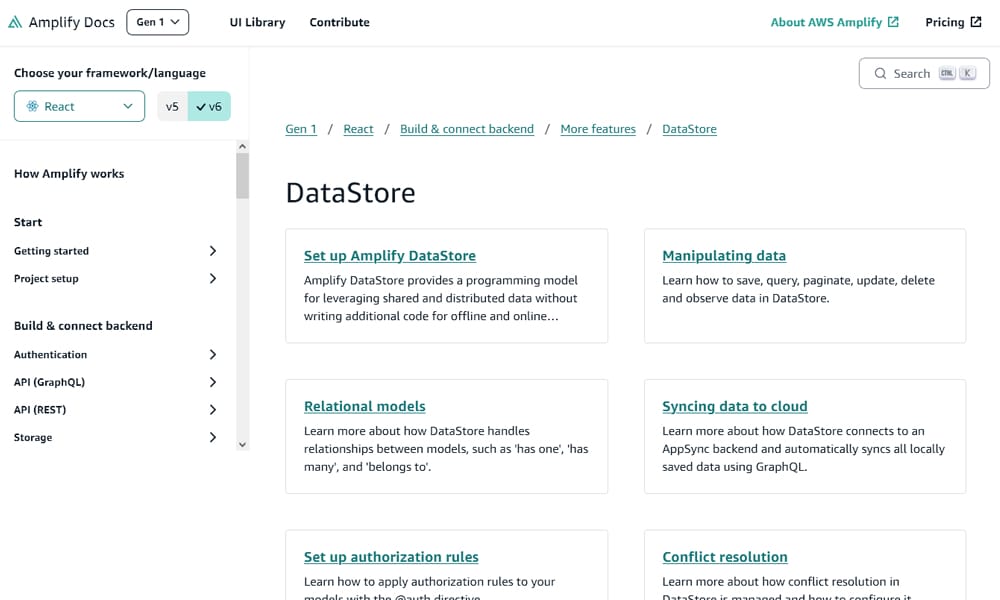Click the external link icon next to Pricing
The image size is (1000, 600).
pyautogui.click(x=975, y=21)
